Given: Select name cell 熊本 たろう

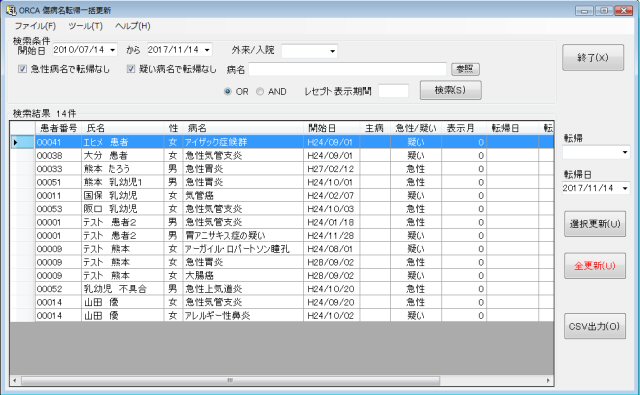Looking at the screenshot, I should click(123, 169).
